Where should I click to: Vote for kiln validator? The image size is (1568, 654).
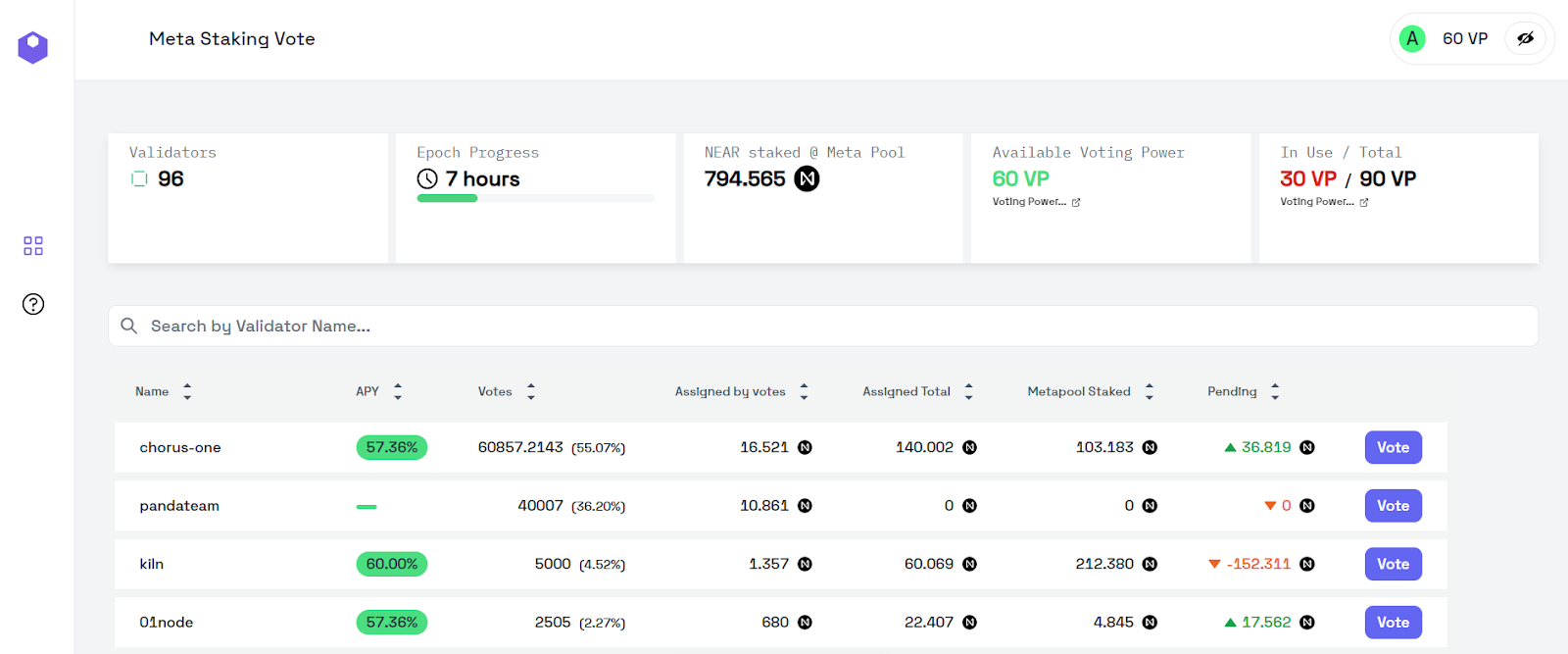[1394, 564]
